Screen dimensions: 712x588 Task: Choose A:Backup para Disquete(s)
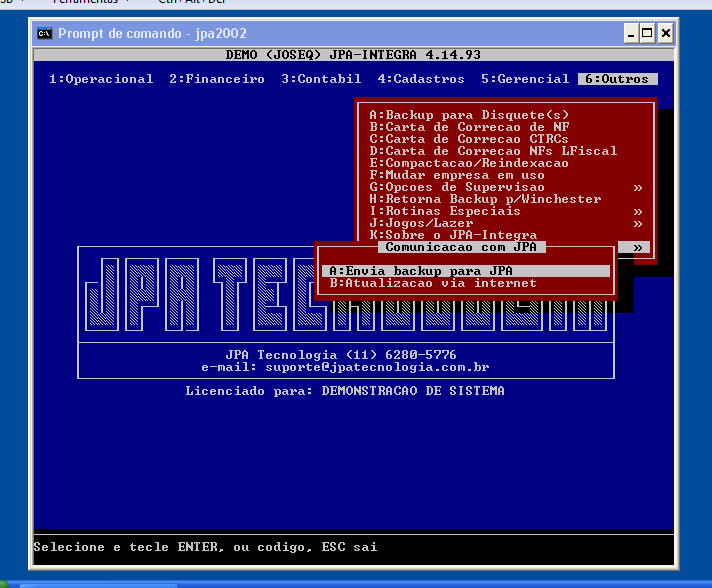[469, 115]
